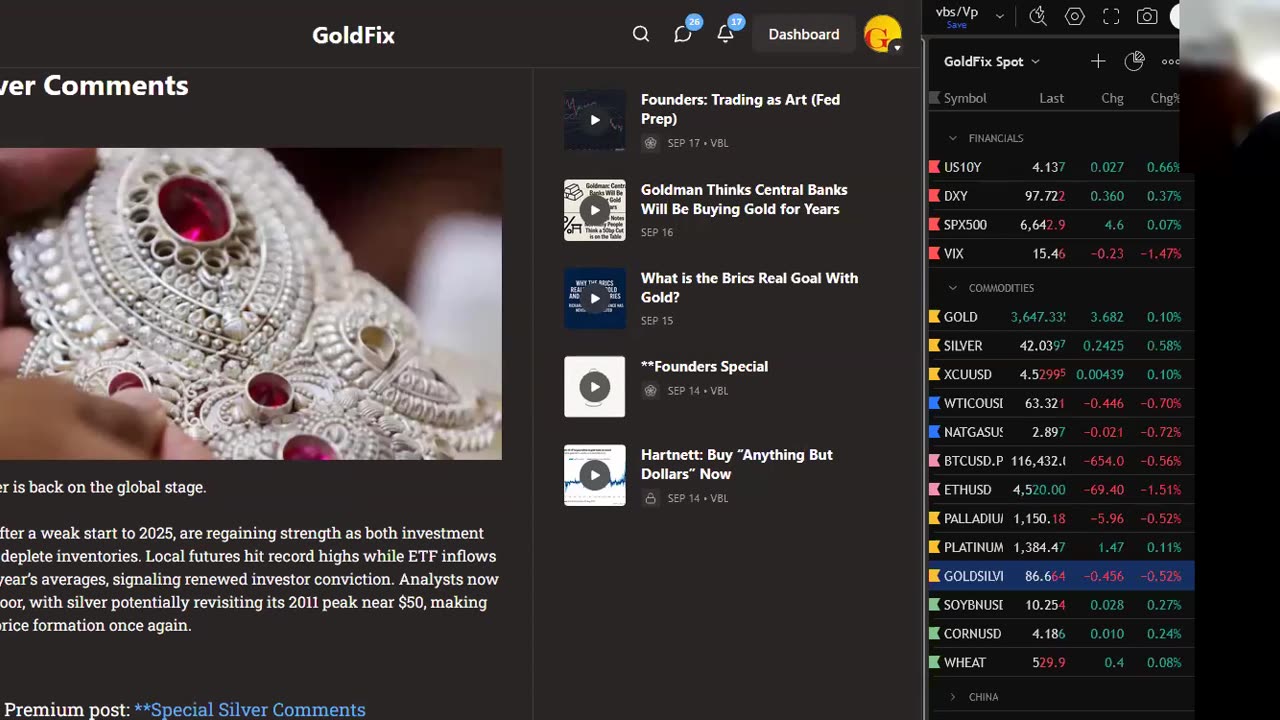The width and height of the screenshot is (1280, 720).
Task: Collapse the FINANCIALS section
Action: coord(953,138)
